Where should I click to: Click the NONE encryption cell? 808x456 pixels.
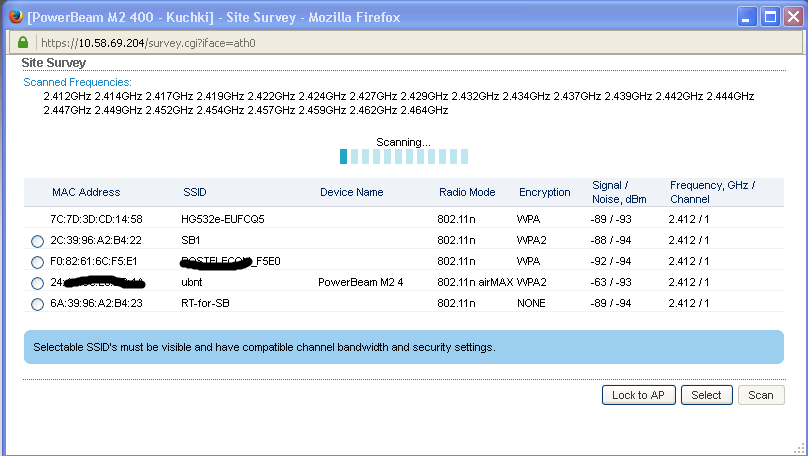[531, 303]
